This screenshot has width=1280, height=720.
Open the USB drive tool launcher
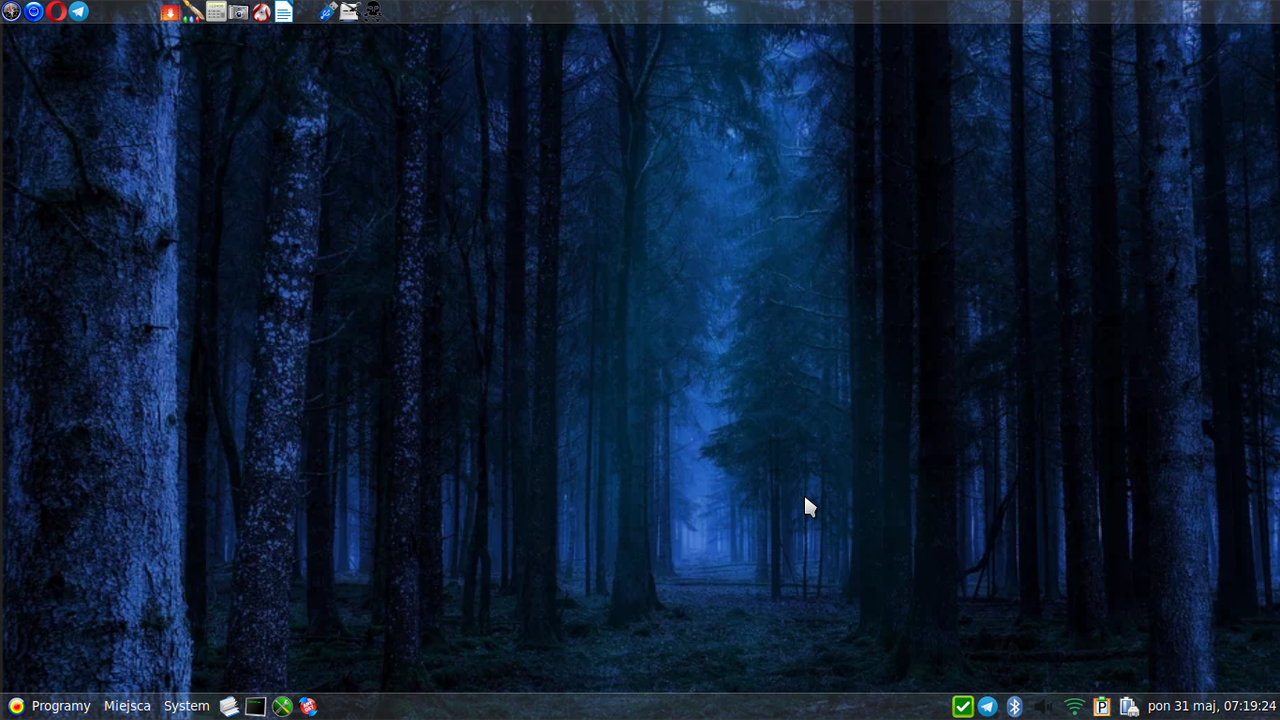[327, 12]
